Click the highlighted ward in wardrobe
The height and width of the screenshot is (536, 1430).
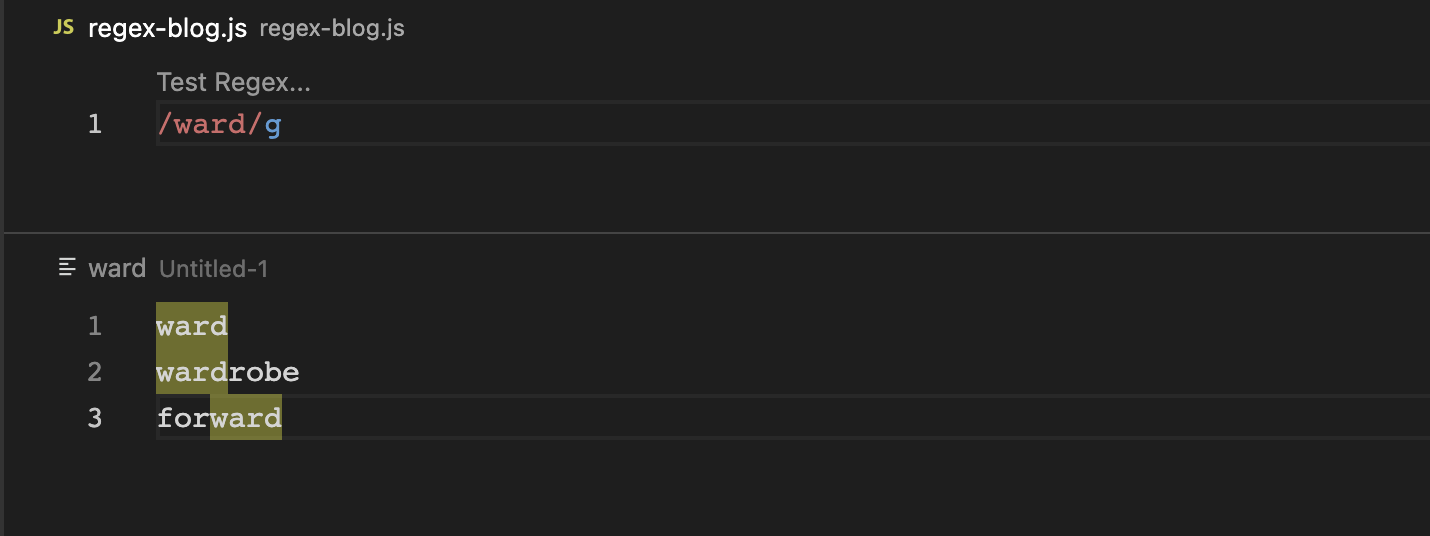click(x=192, y=372)
